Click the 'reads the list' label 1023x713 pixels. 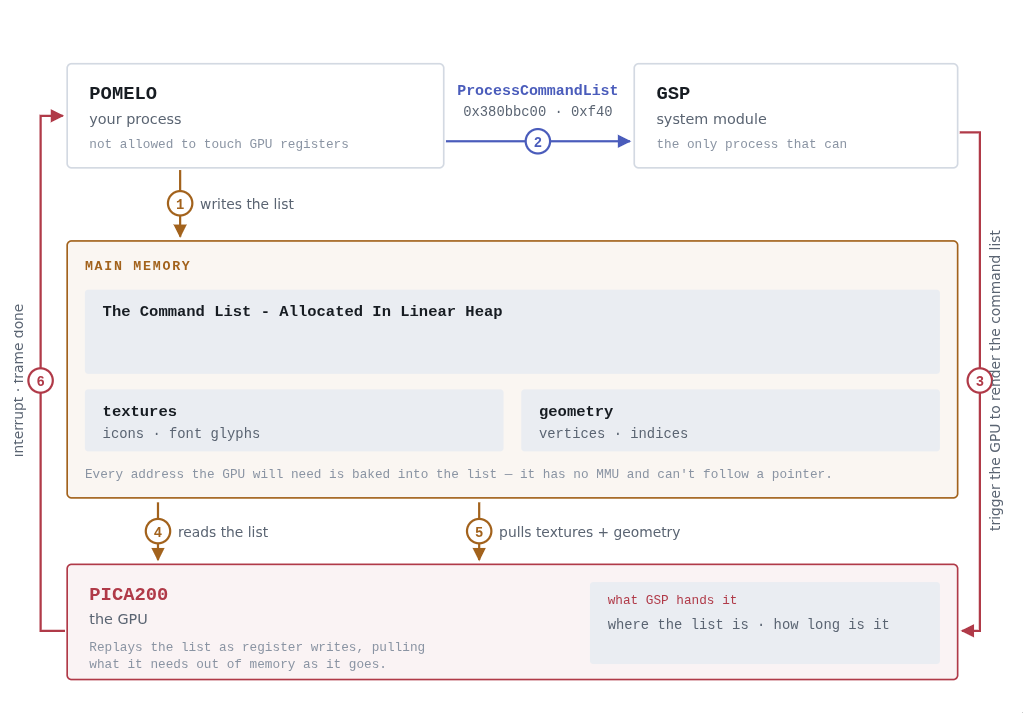(x=222, y=532)
